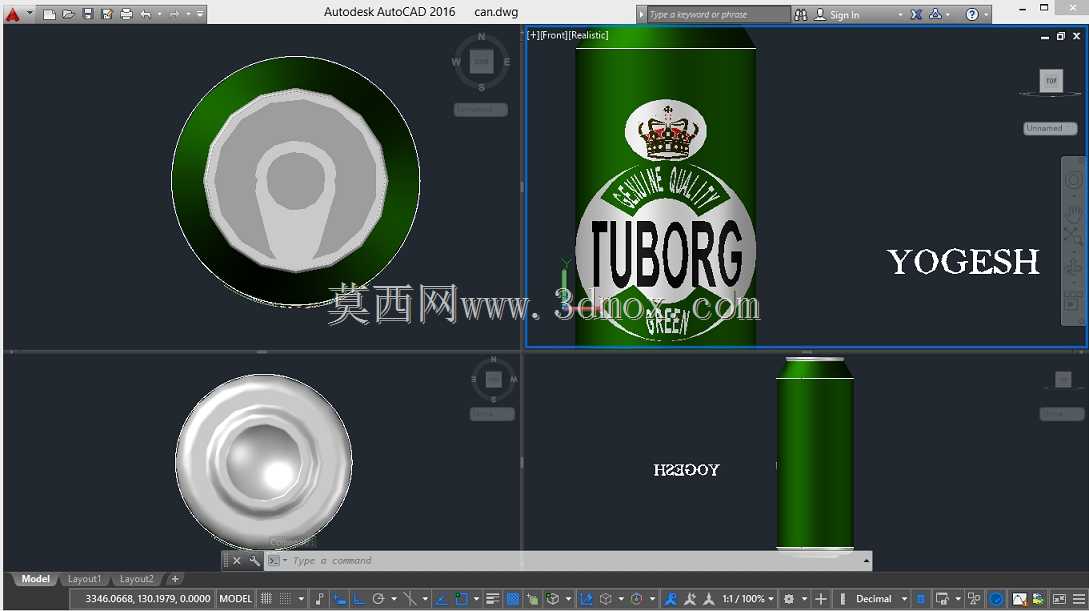Toggle 2D Object Snap
1089x611 pixels.
coord(461,599)
